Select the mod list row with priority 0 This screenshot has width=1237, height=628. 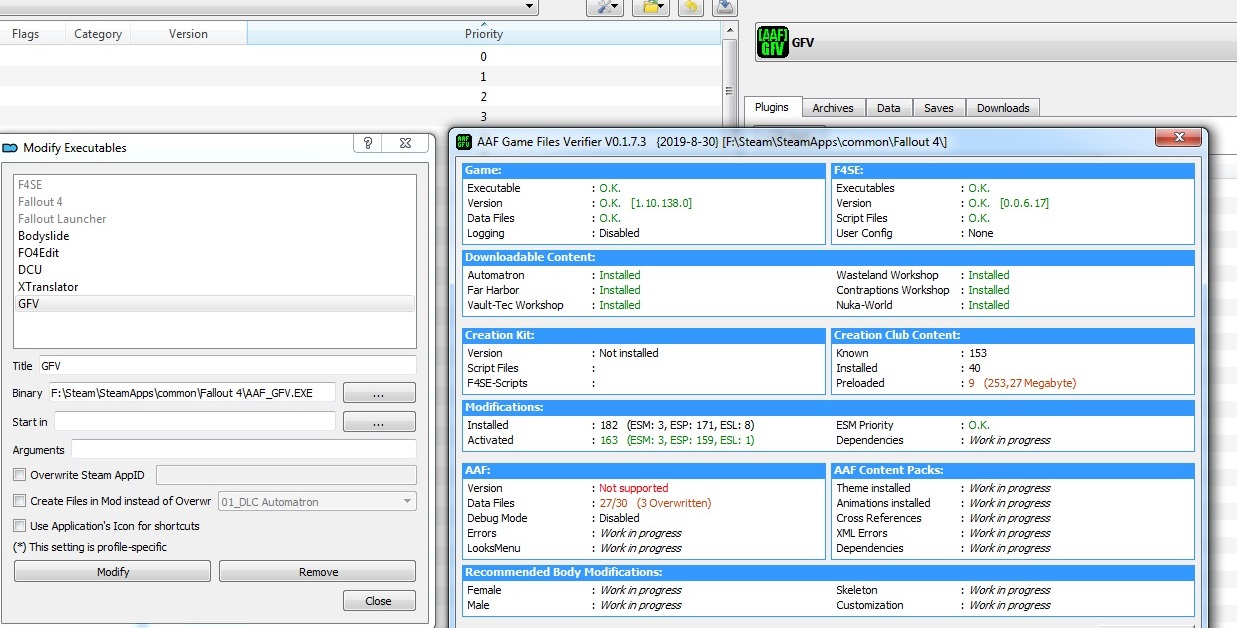360,57
